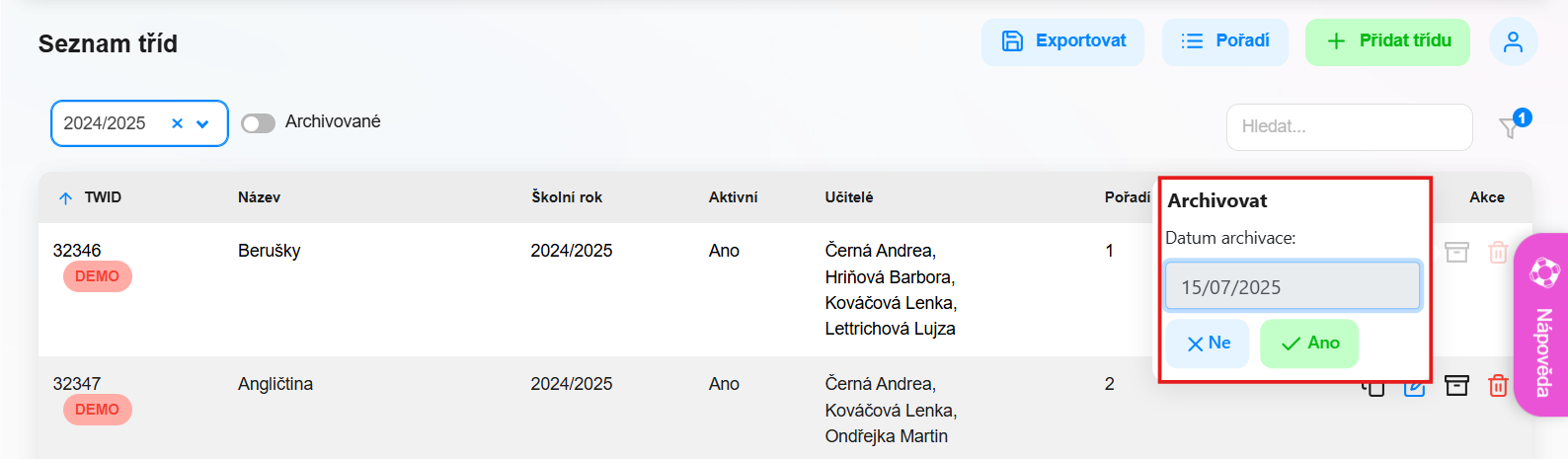Viewport: 1568px width, 459px height.
Task: Click the Datum archivace date field
Action: click(1293, 286)
